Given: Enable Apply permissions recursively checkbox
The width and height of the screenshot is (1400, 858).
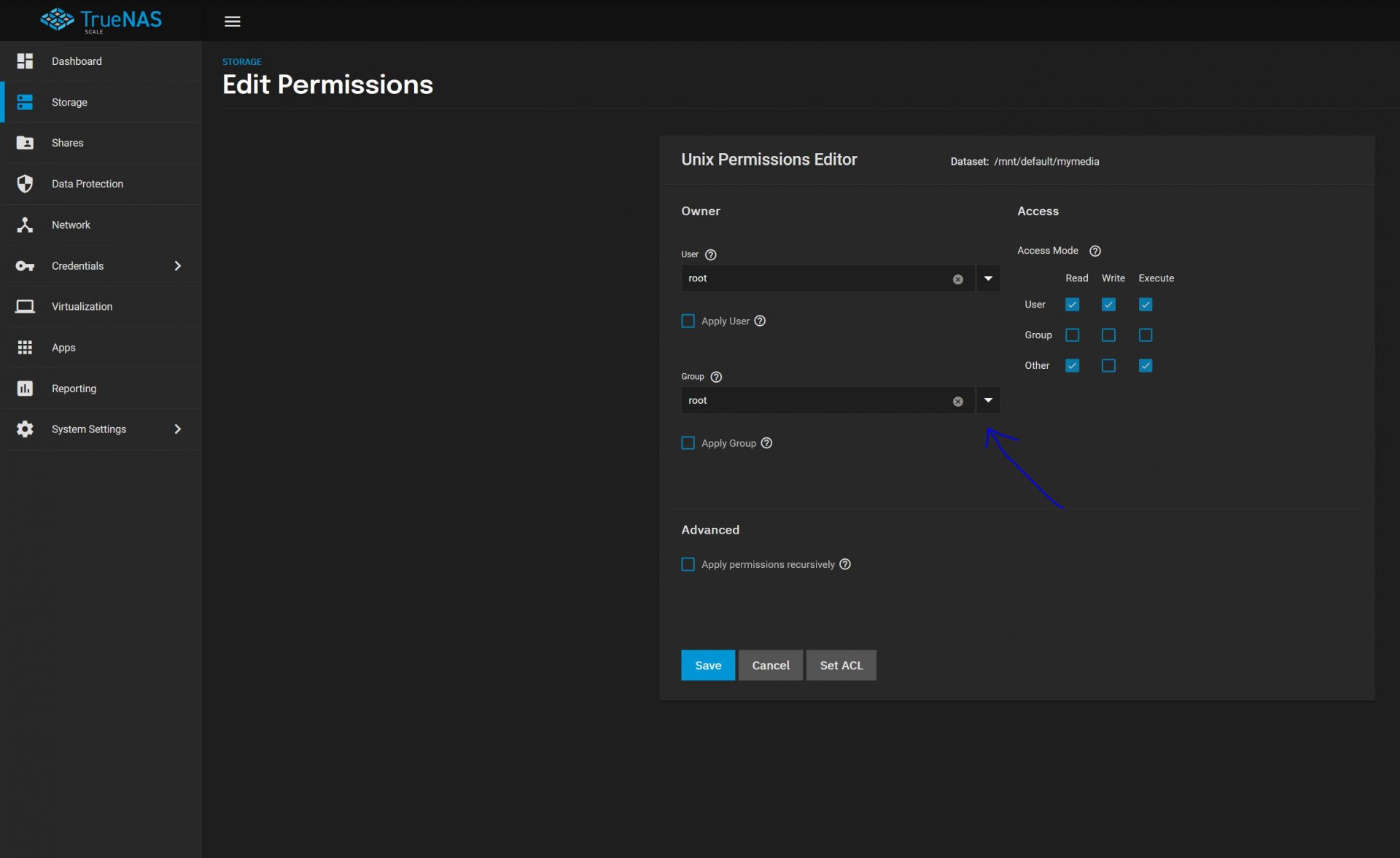Looking at the screenshot, I should click(x=688, y=564).
